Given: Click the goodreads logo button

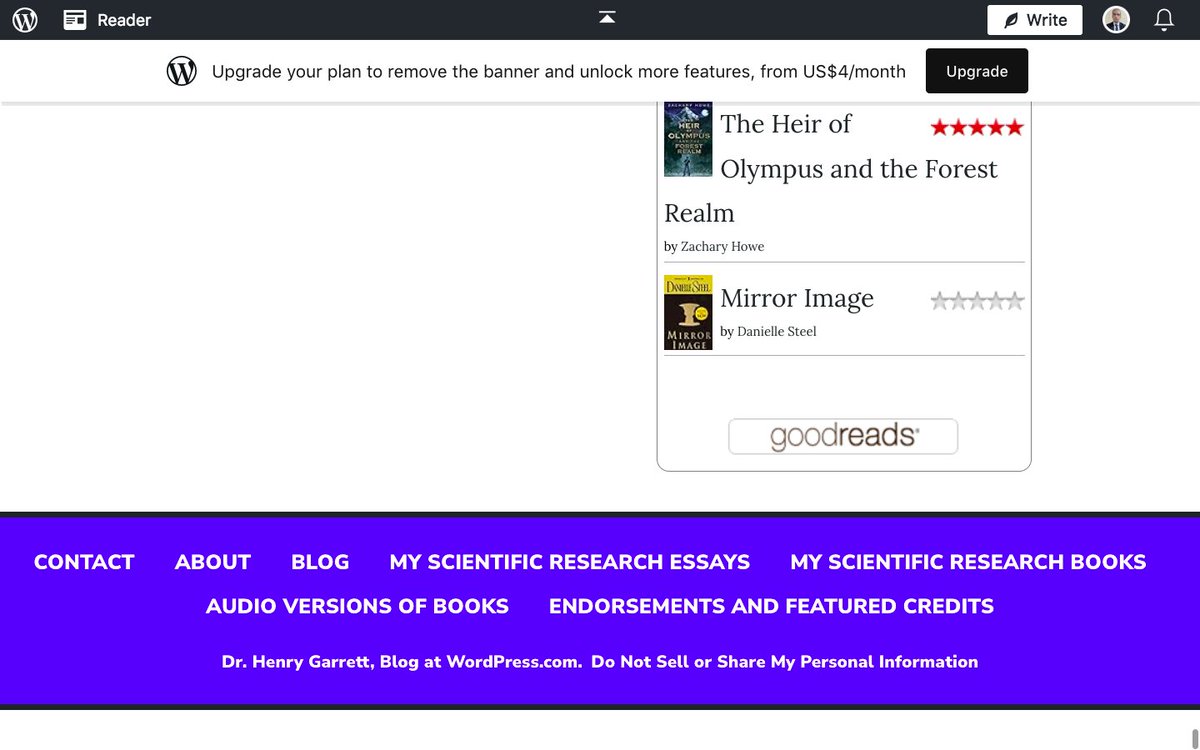Looking at the screenshot, I should [x=843, y=436].
